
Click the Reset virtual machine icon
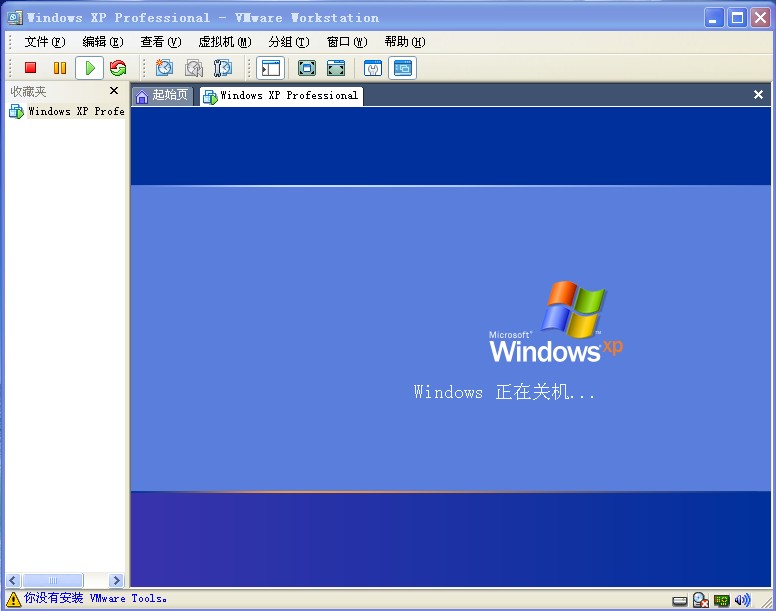(x=118, y=68)
